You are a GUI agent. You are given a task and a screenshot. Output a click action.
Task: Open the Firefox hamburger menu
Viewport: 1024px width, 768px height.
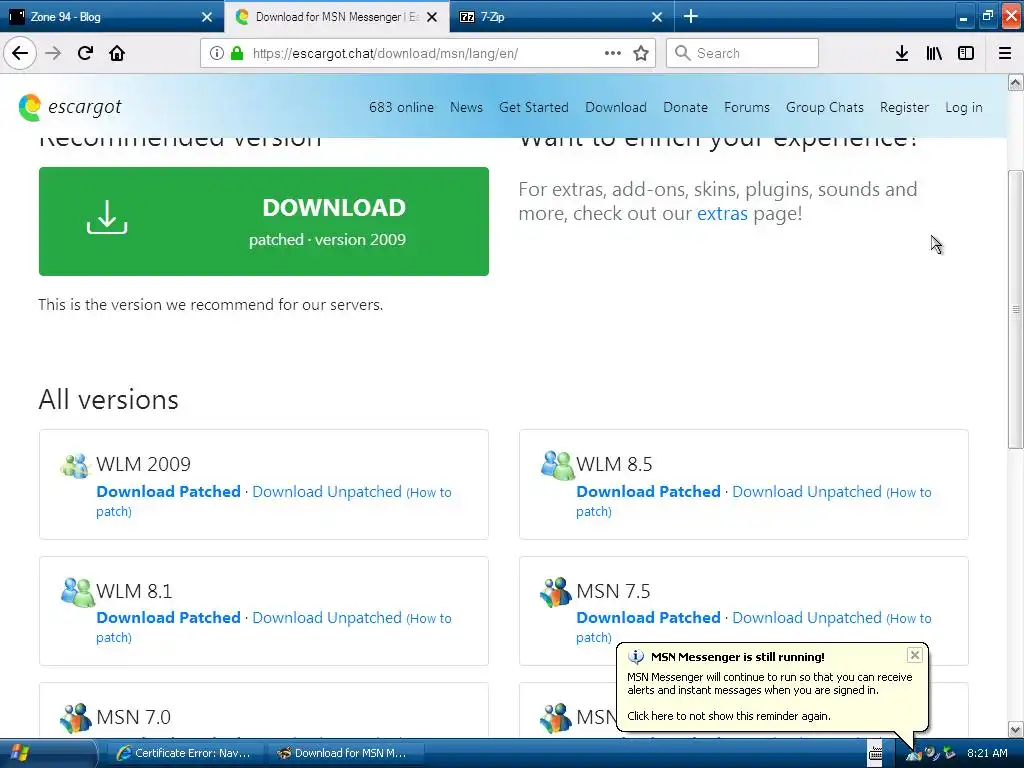click(x=1005, y=53)
